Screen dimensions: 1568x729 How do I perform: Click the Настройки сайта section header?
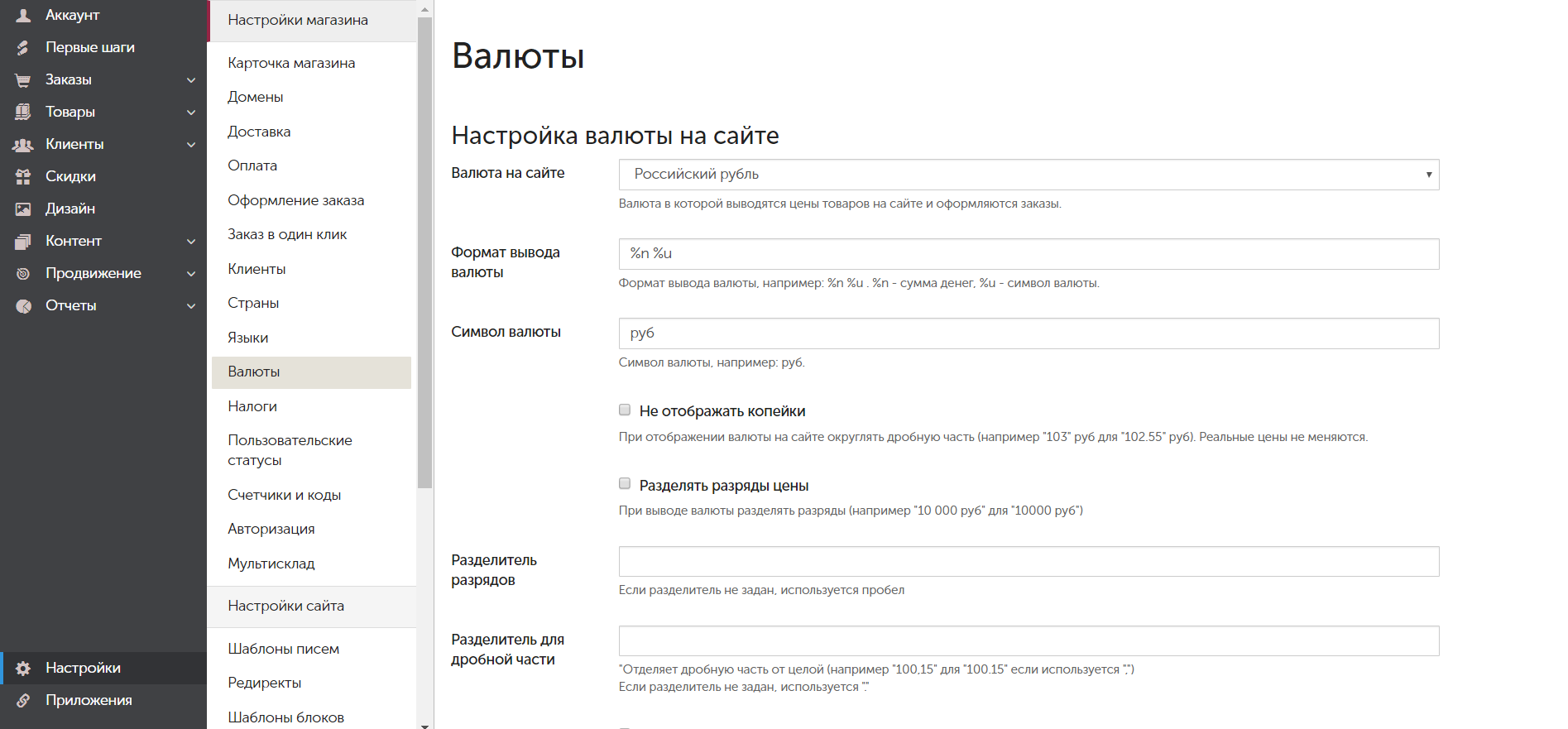[x=311, y=607]
